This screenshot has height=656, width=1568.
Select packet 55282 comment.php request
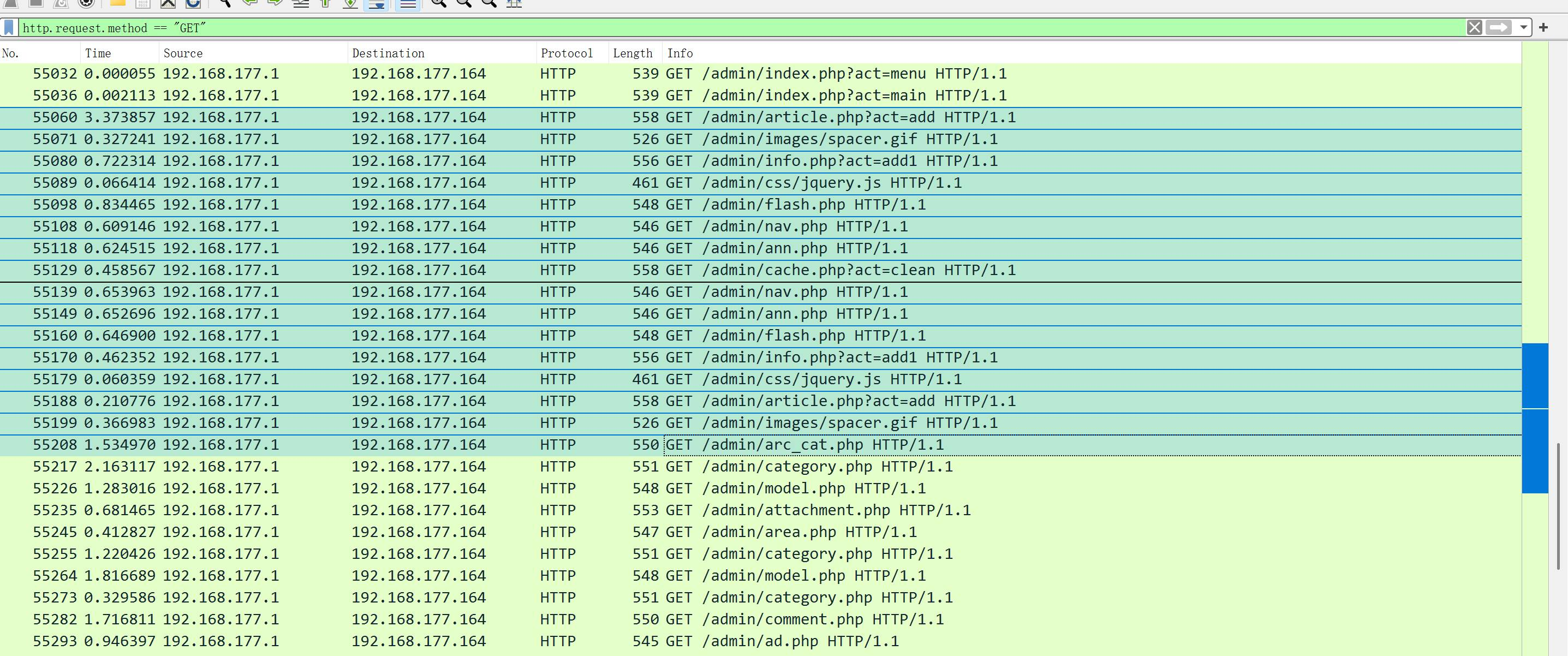tap(761, 621)
